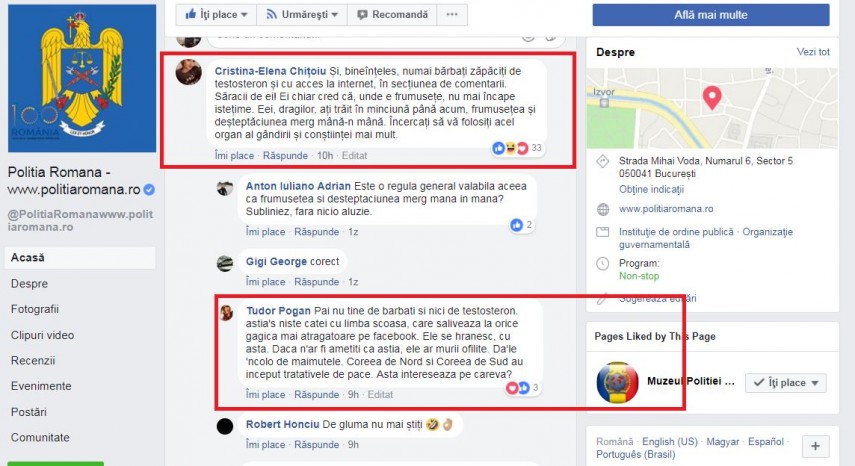855x466 pixels.
Task: Click the verified badge next to page name
Action: pos(149,190)
